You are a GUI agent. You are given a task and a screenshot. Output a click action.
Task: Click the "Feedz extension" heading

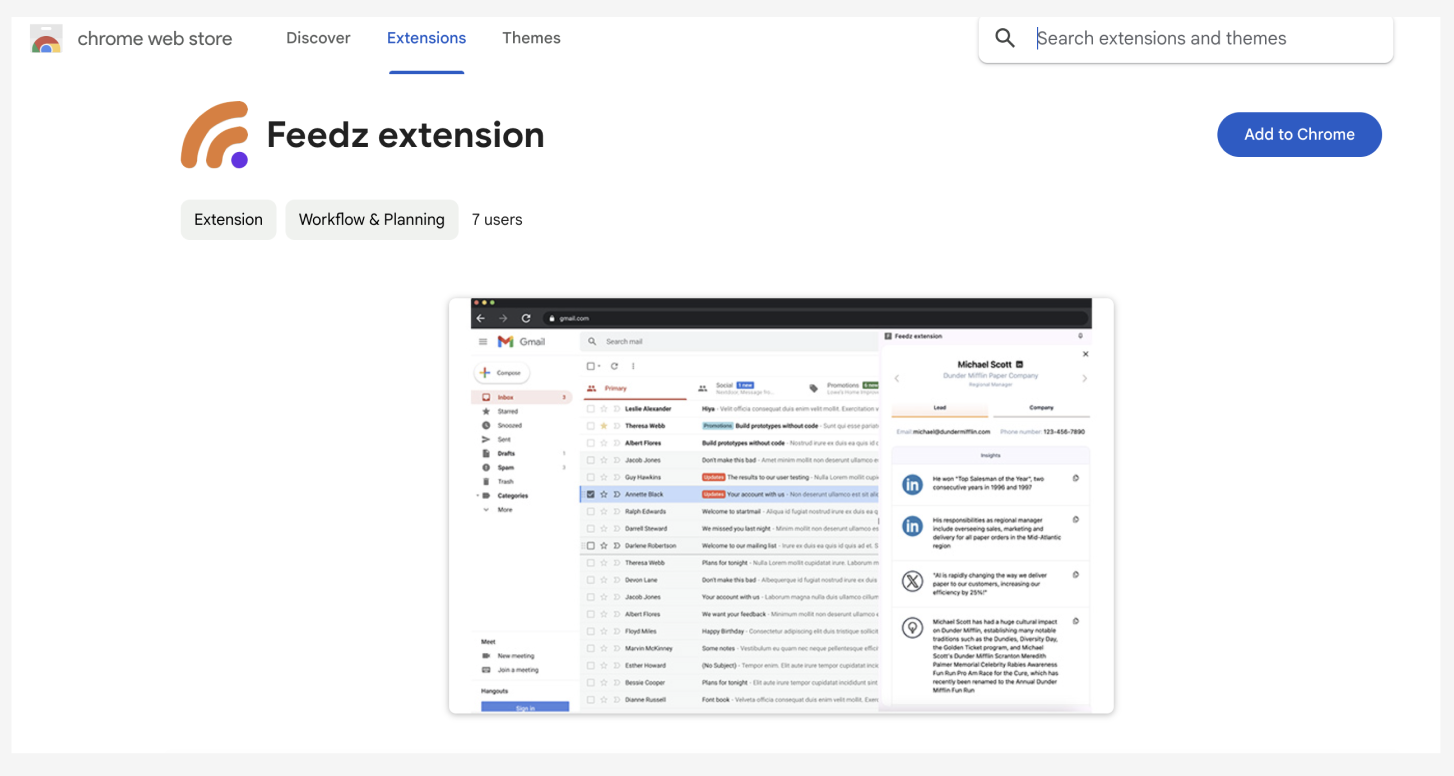click(405, 135)
